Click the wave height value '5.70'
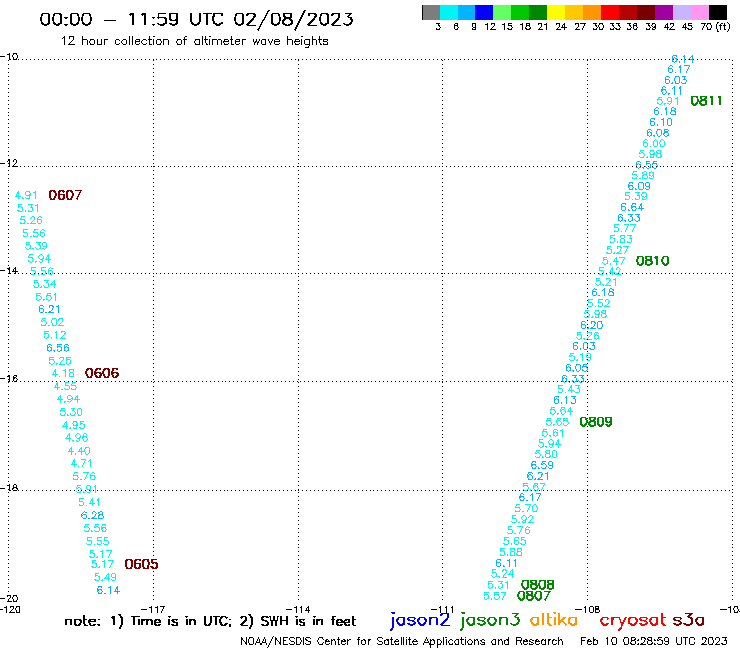740x650 pixels. coord(526,508)
